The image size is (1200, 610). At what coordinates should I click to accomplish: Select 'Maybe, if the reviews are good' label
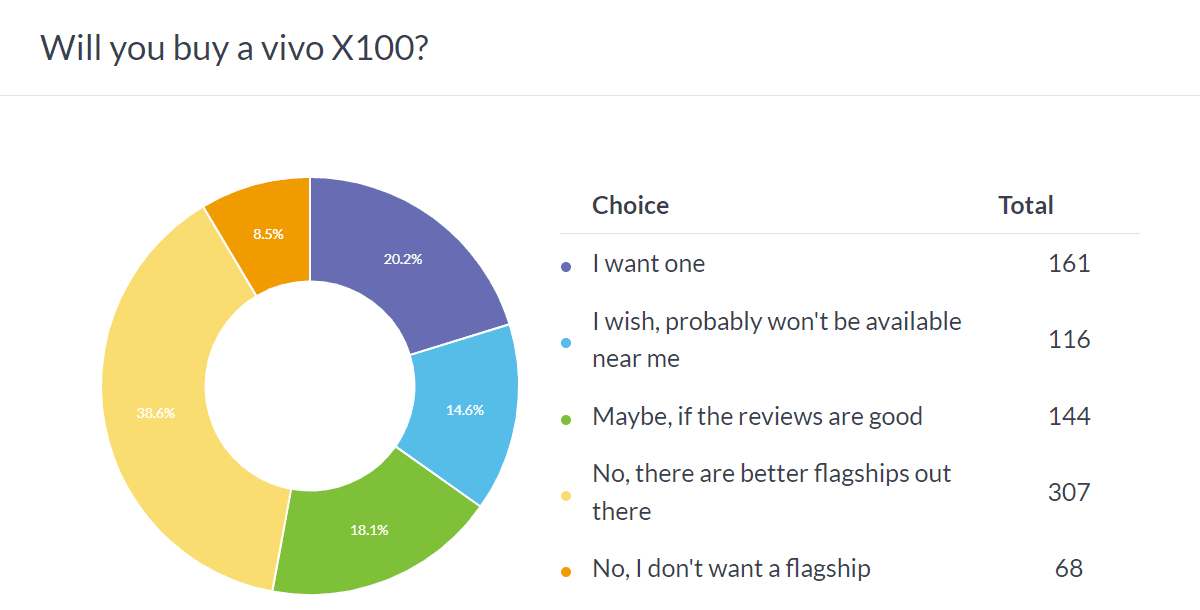[x=757, y=416]
